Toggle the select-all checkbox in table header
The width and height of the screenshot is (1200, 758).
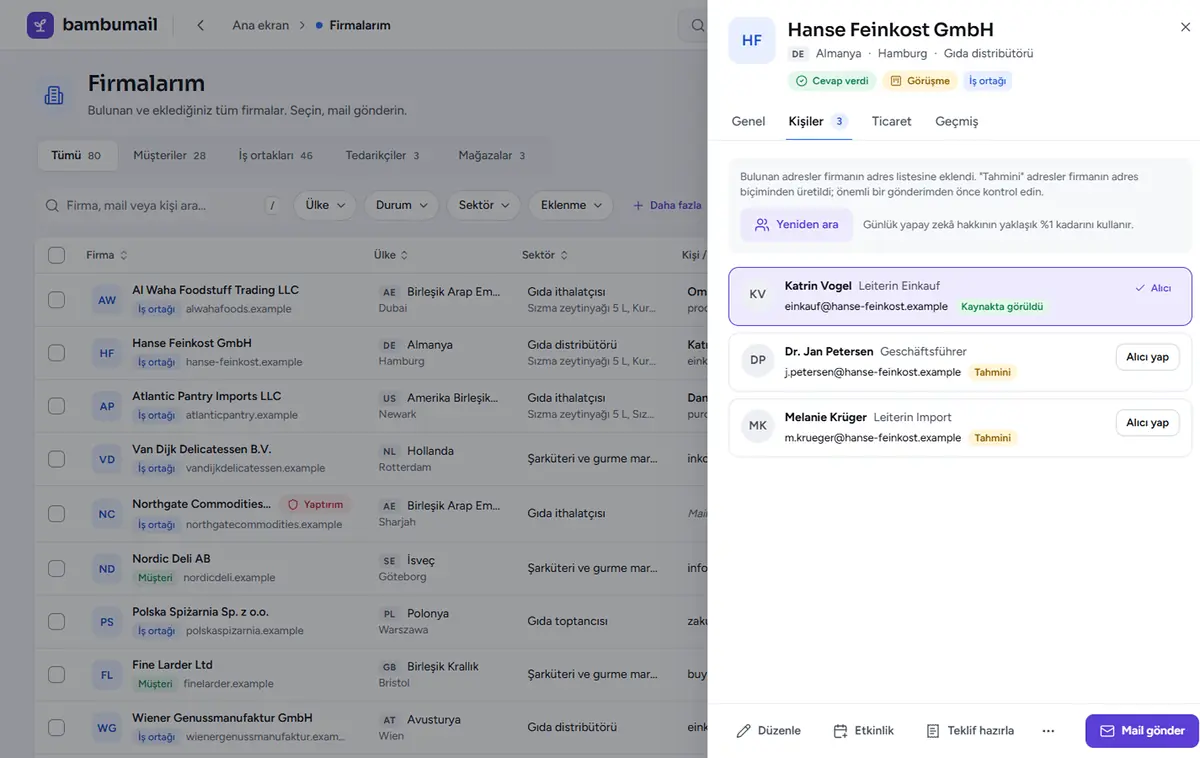coord(56,255)
